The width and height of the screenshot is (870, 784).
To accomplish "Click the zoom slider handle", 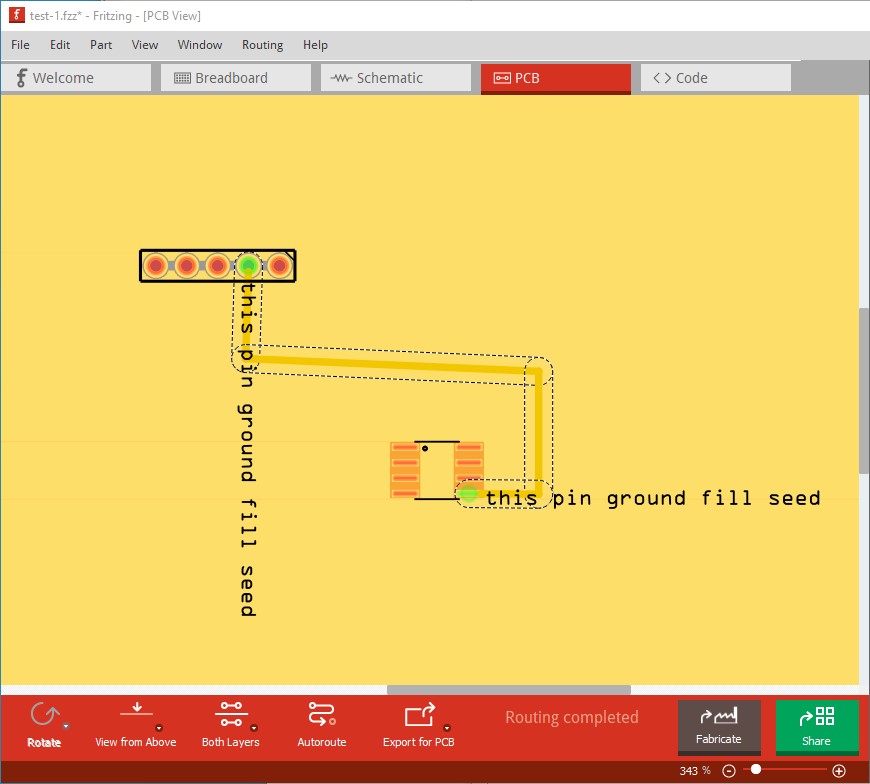I will [x=756, y=770].
